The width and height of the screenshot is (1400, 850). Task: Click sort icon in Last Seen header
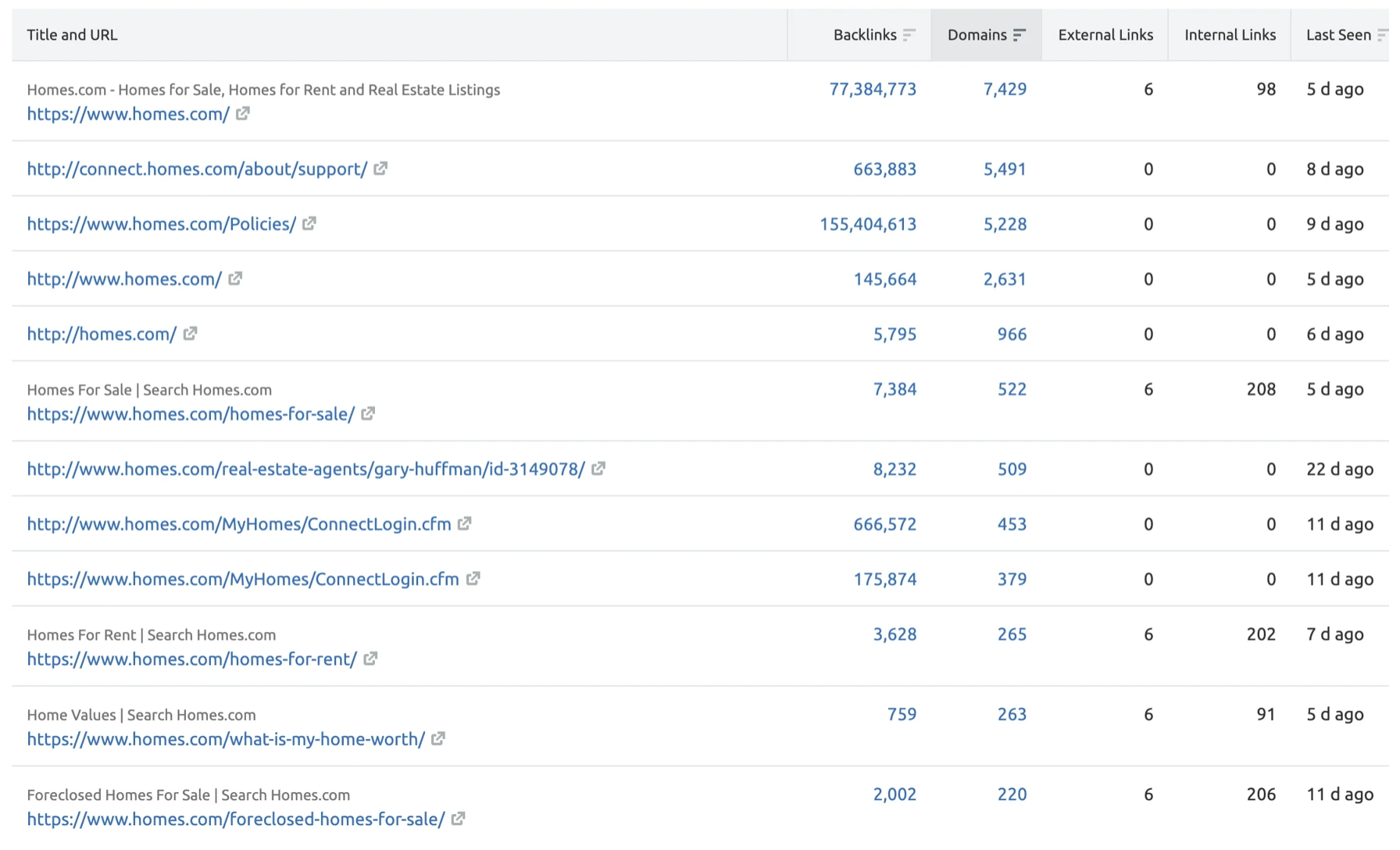[1382, 34]
